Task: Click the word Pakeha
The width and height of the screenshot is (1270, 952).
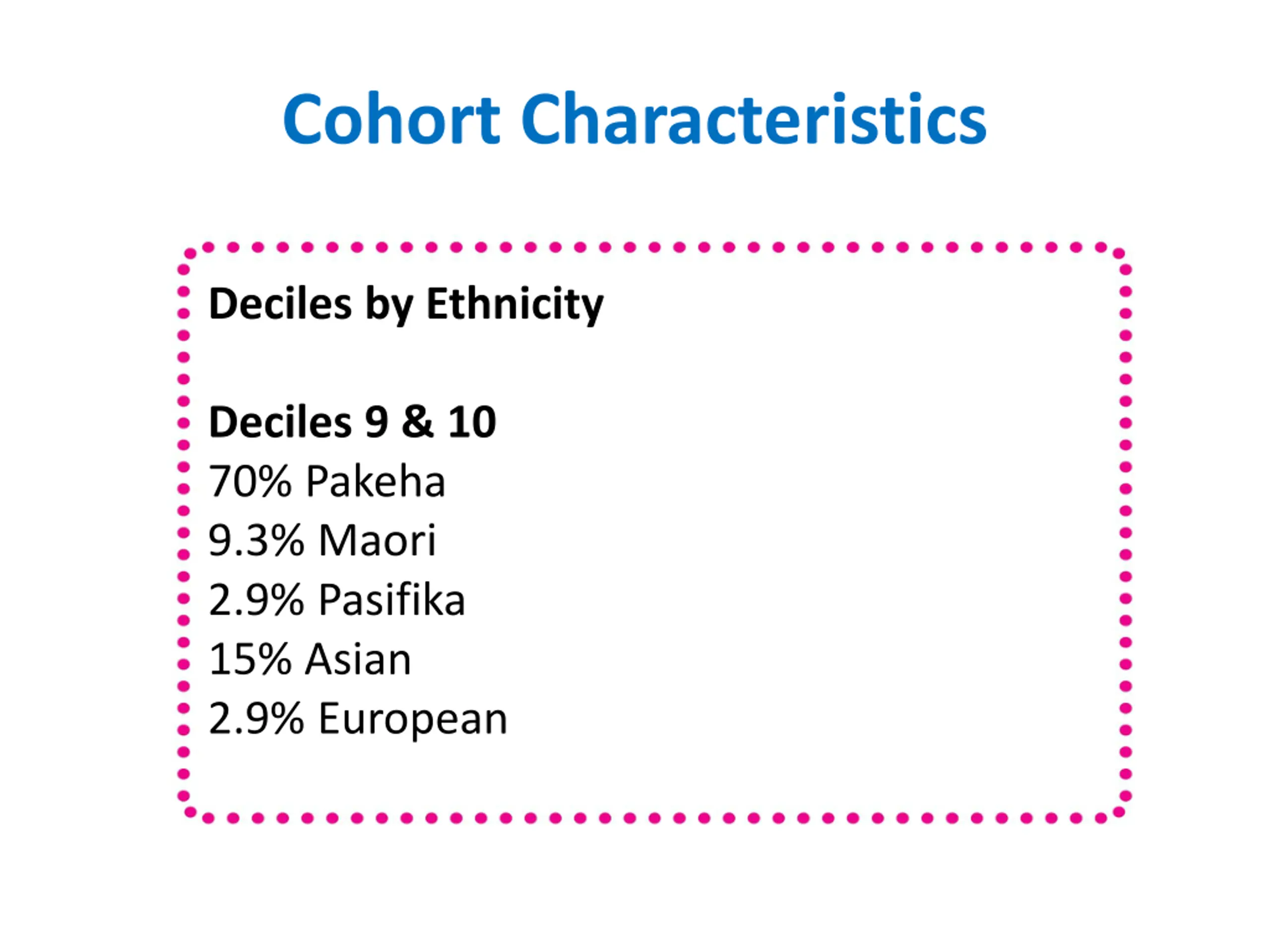Action: [376, 481]
